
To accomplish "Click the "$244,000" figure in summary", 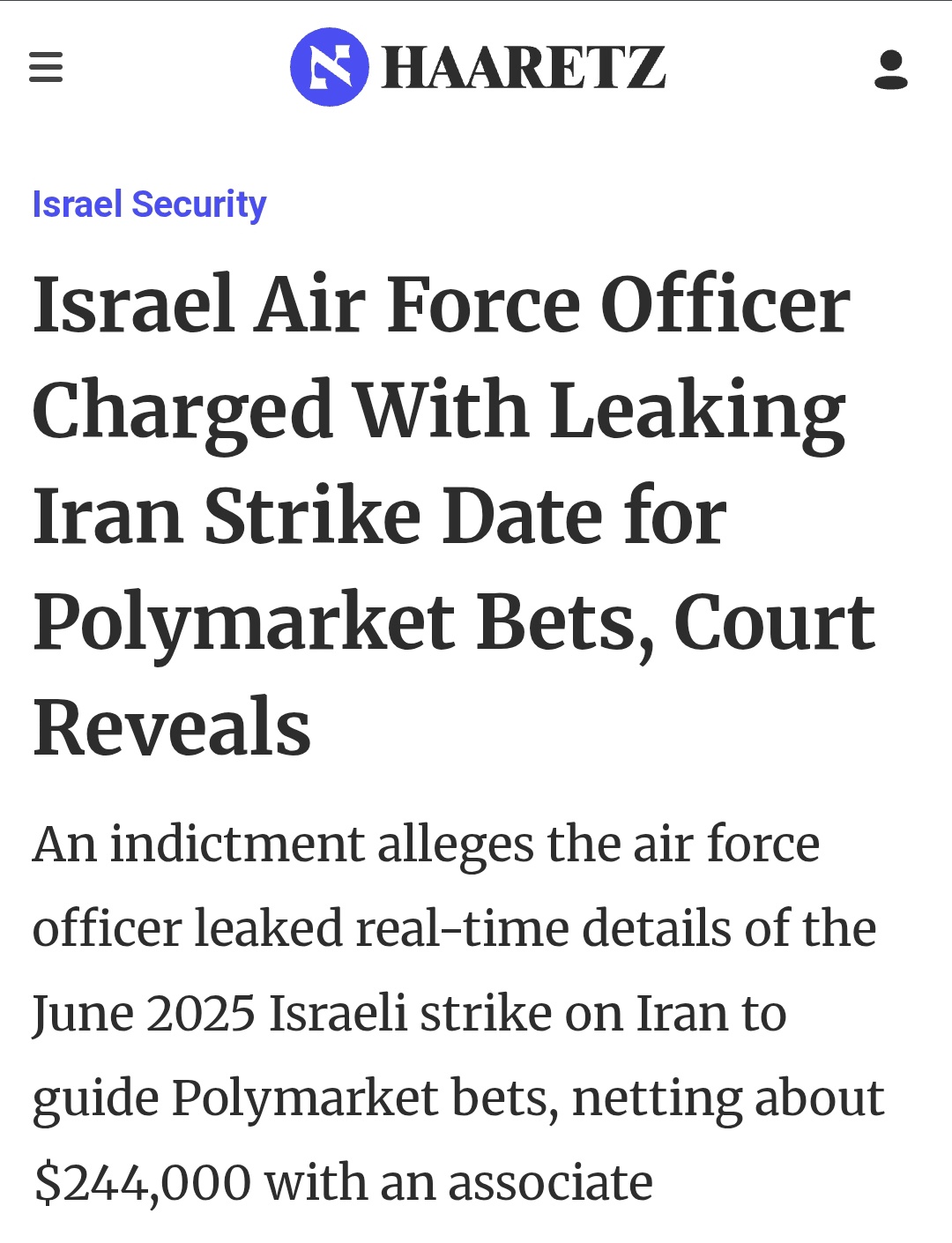I will click(x=142, y=1182).
